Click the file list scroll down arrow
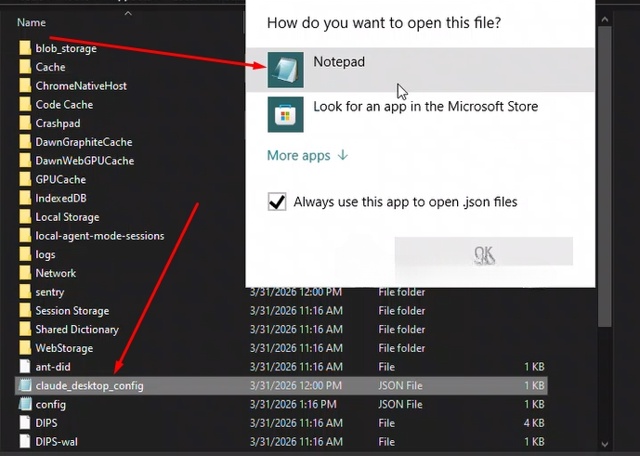Viewport: 640px width, 456px height. coord(604,444)
